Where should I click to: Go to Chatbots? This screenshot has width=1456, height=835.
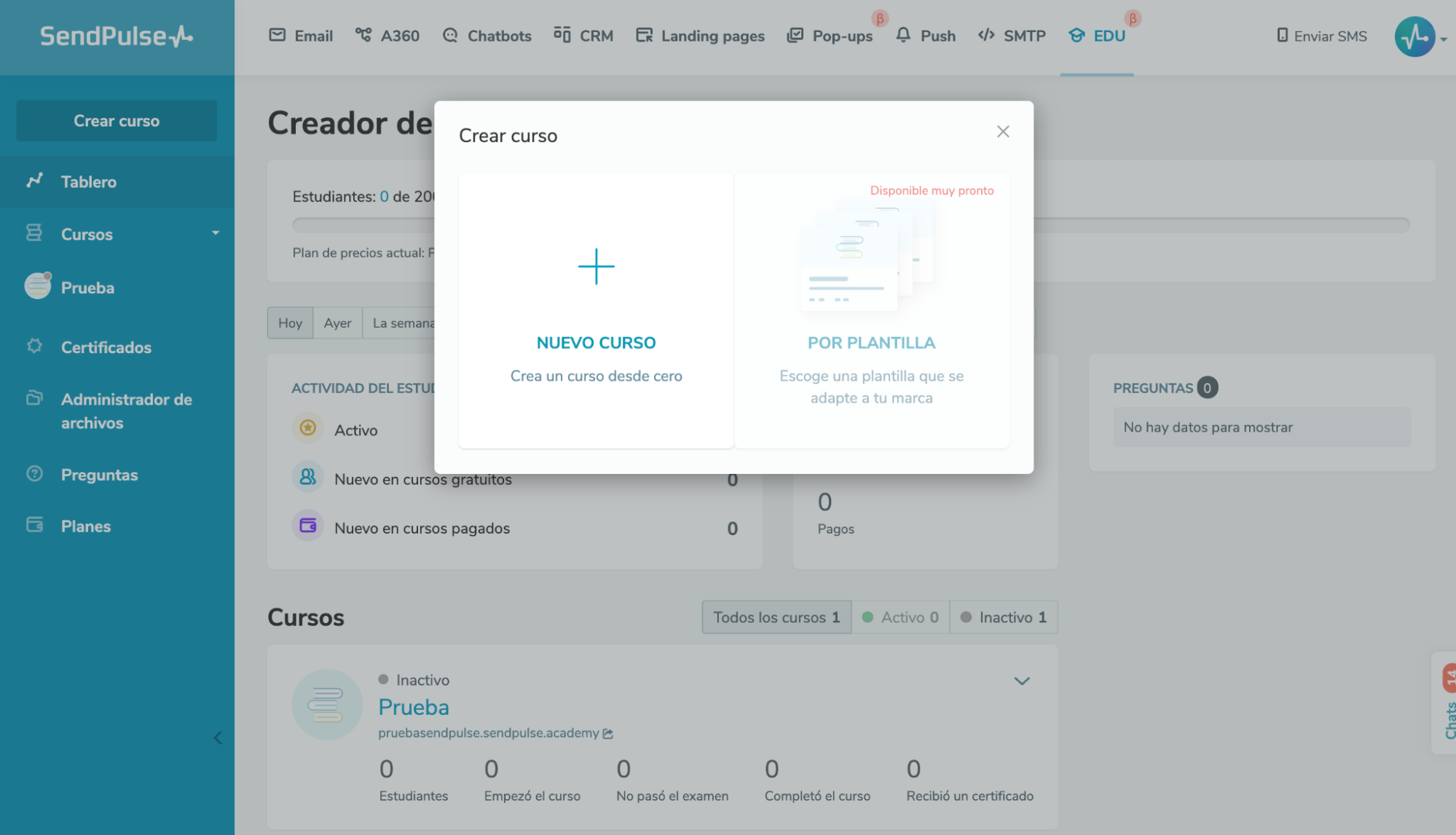[487, 36]
